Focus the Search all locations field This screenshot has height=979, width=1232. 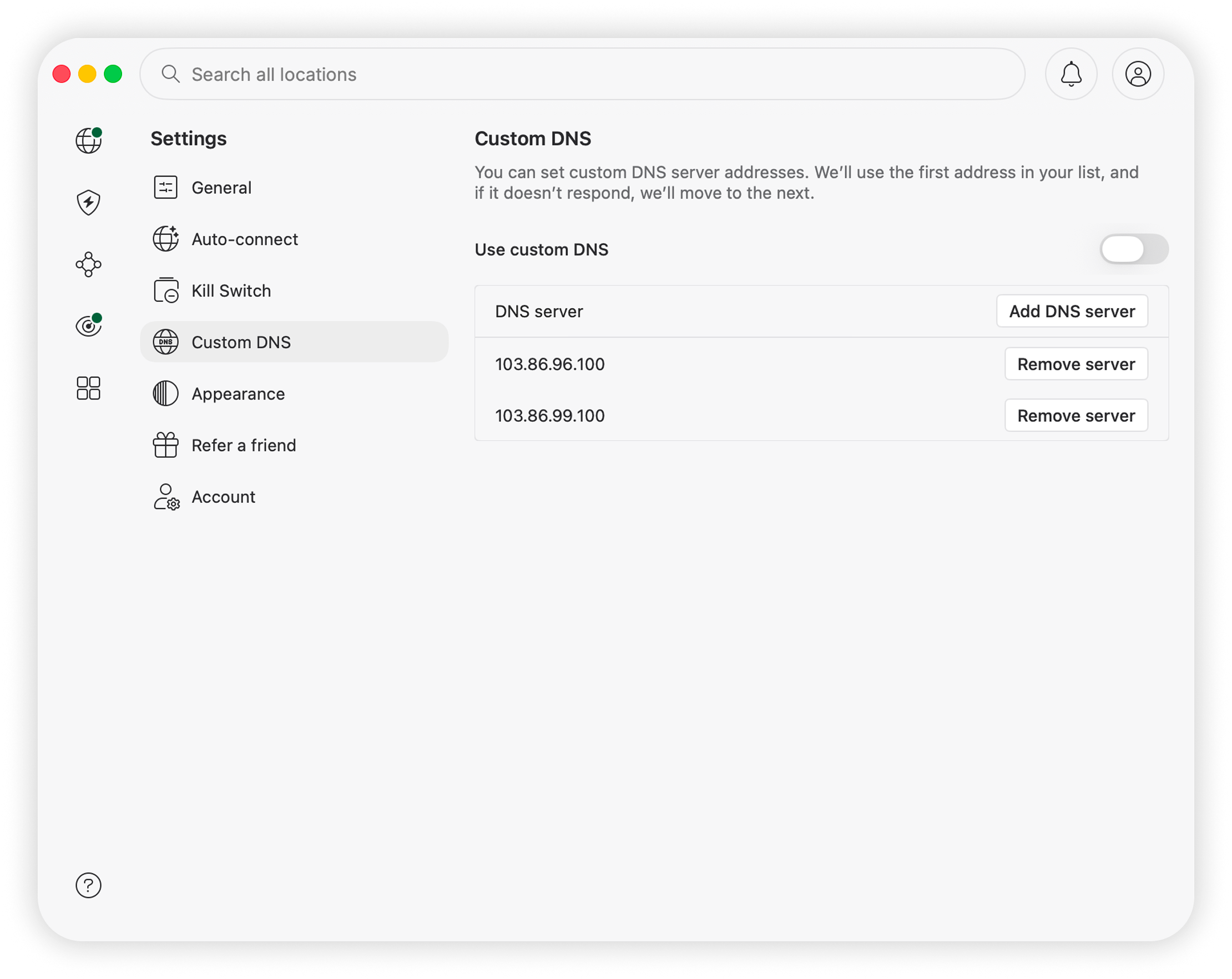pos(582,74)
